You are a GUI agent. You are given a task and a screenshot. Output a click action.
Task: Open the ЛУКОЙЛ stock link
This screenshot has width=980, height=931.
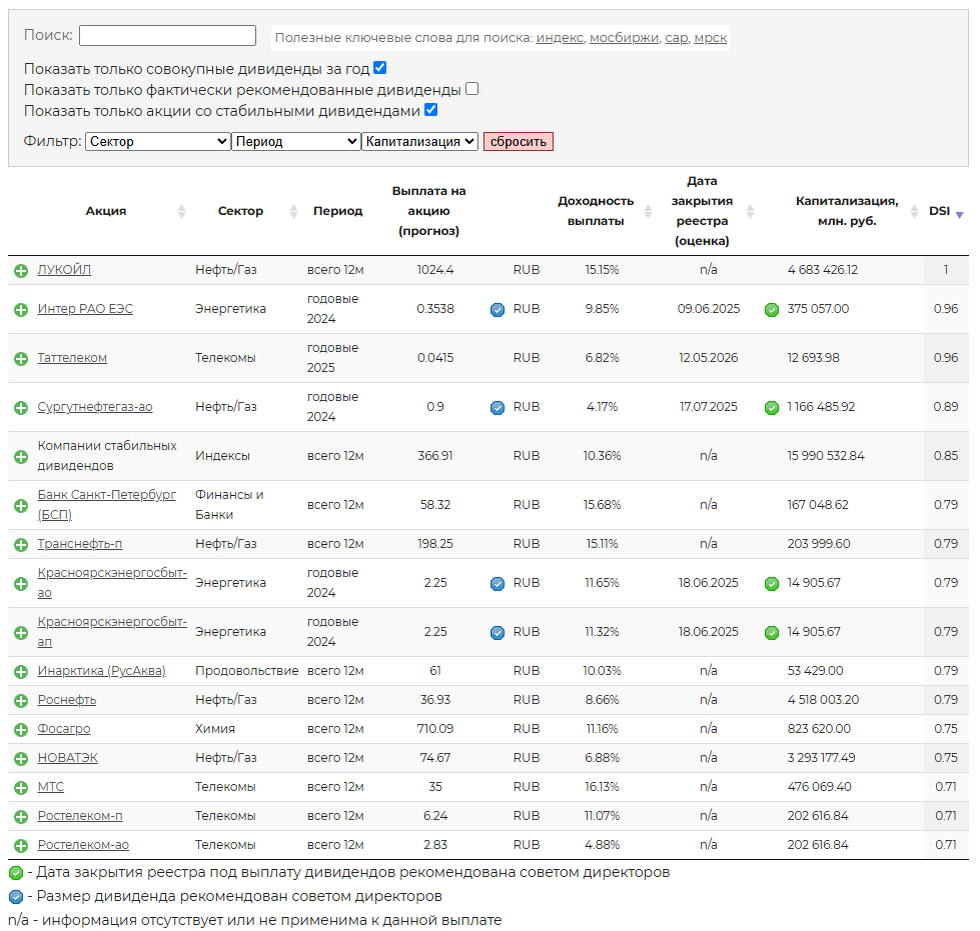point(64,270)
